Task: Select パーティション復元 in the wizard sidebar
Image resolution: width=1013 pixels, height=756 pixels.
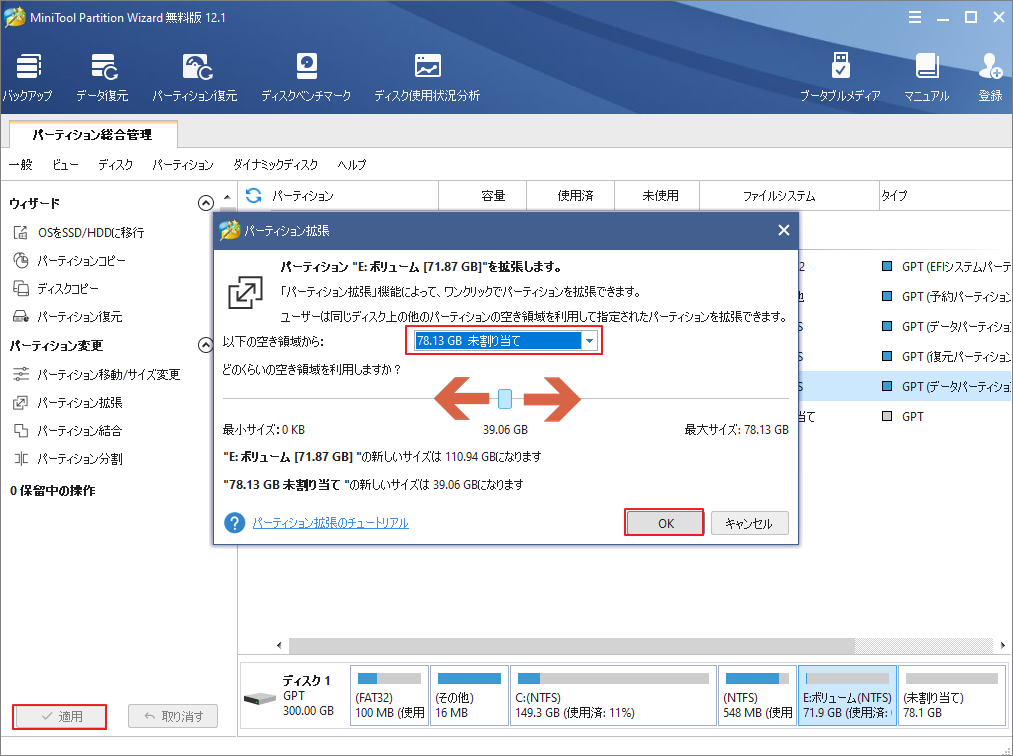Action: 67,317
